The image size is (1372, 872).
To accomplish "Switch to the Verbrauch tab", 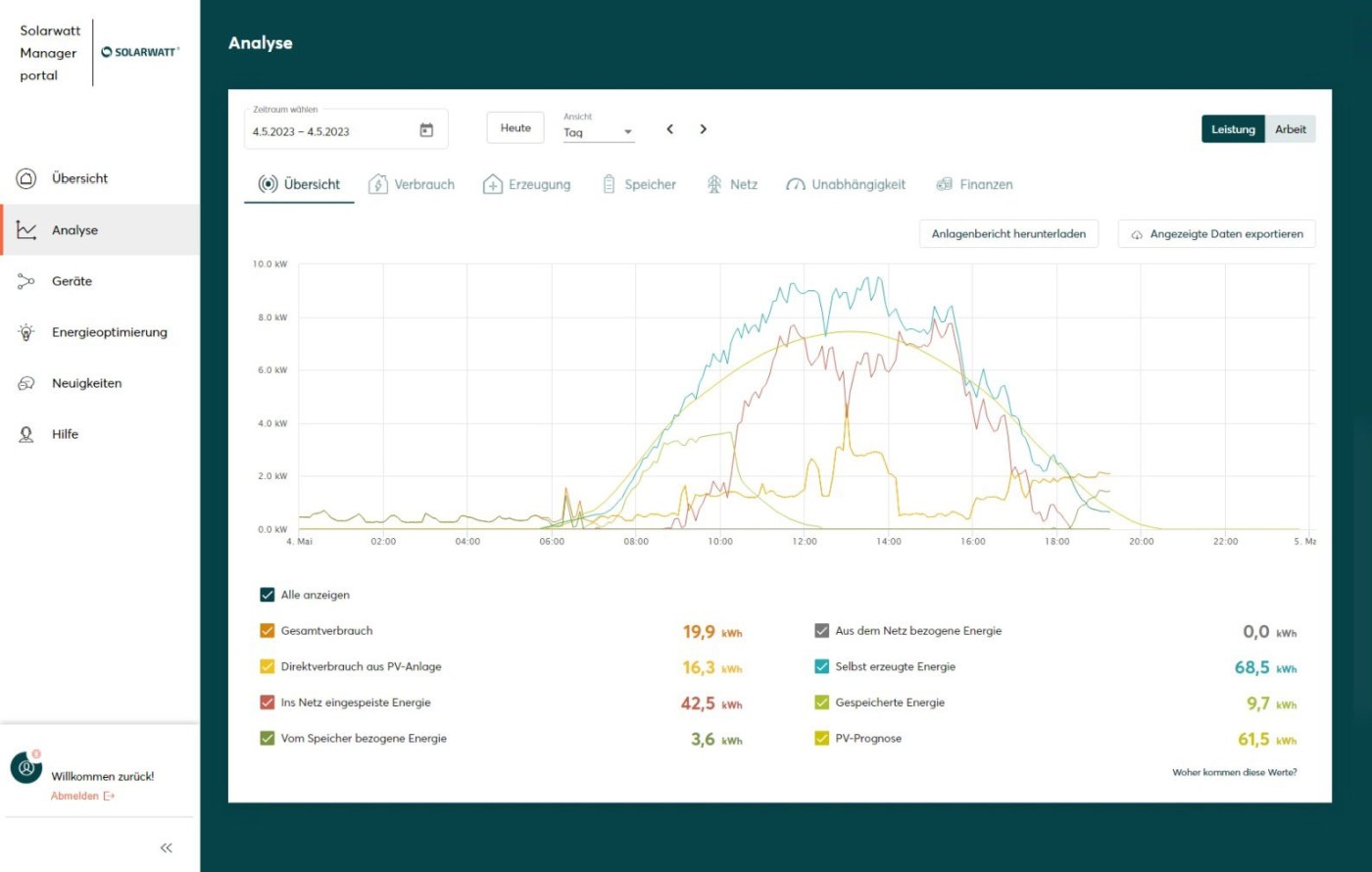I will tap(412, 184).
